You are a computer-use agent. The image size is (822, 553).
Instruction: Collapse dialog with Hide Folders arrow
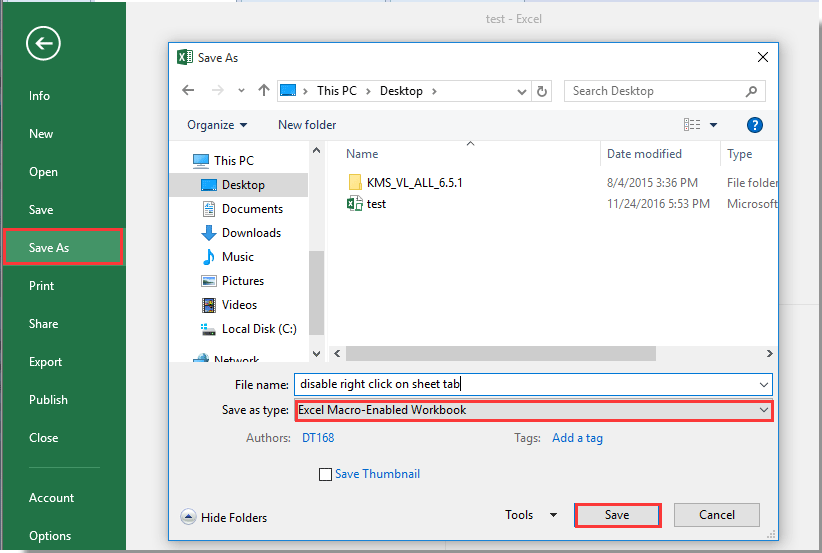tap(188, 517)
